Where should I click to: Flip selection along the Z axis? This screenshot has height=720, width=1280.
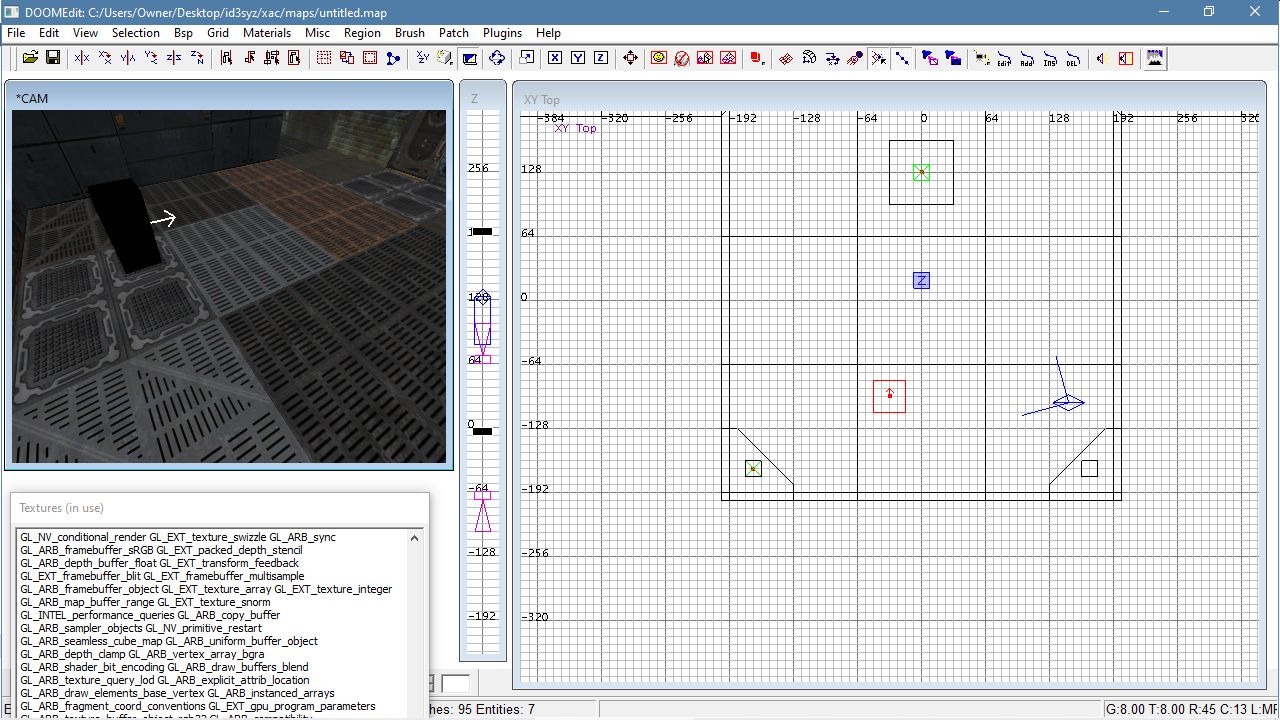174,58
